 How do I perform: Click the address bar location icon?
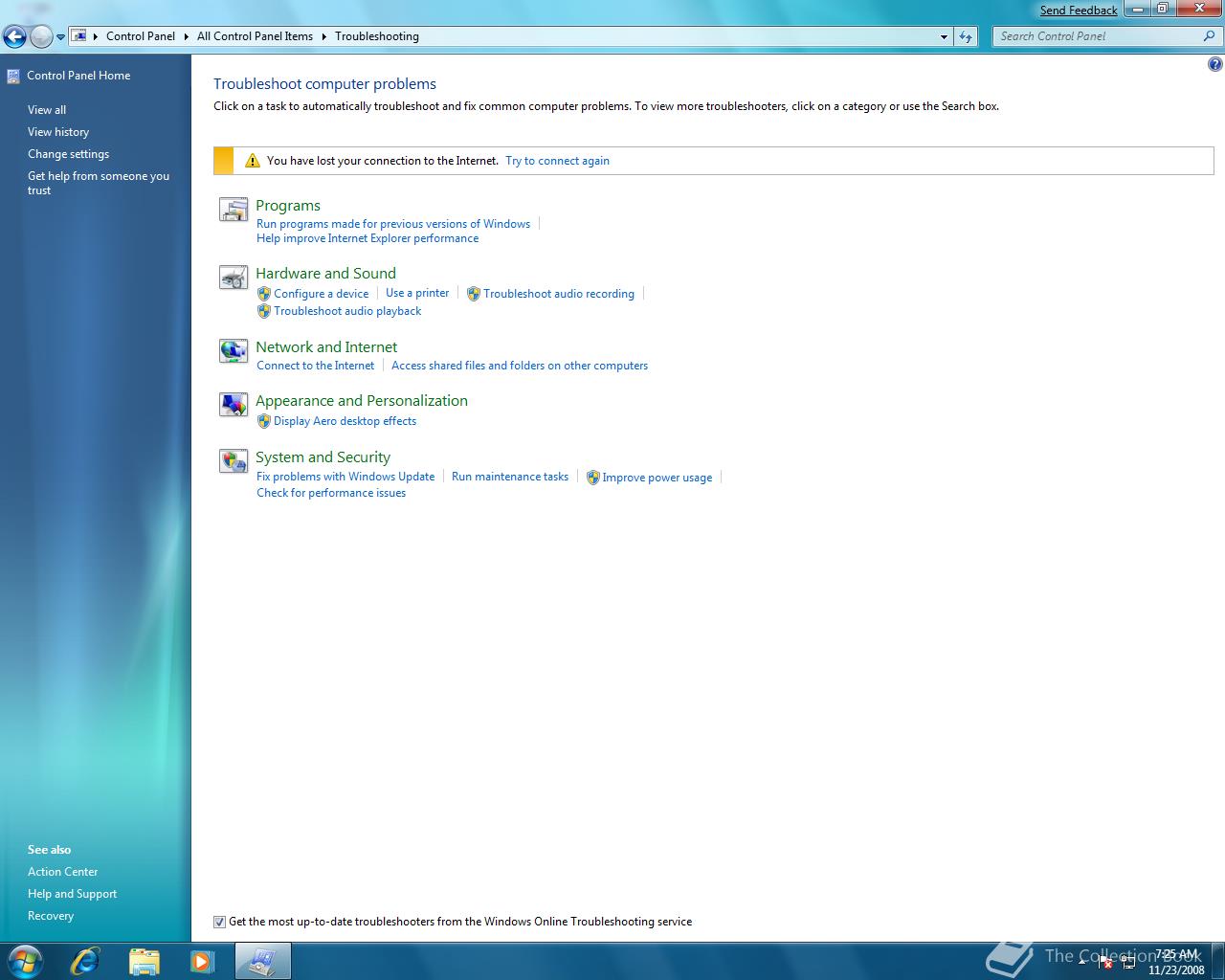click(x=79, y=36)
